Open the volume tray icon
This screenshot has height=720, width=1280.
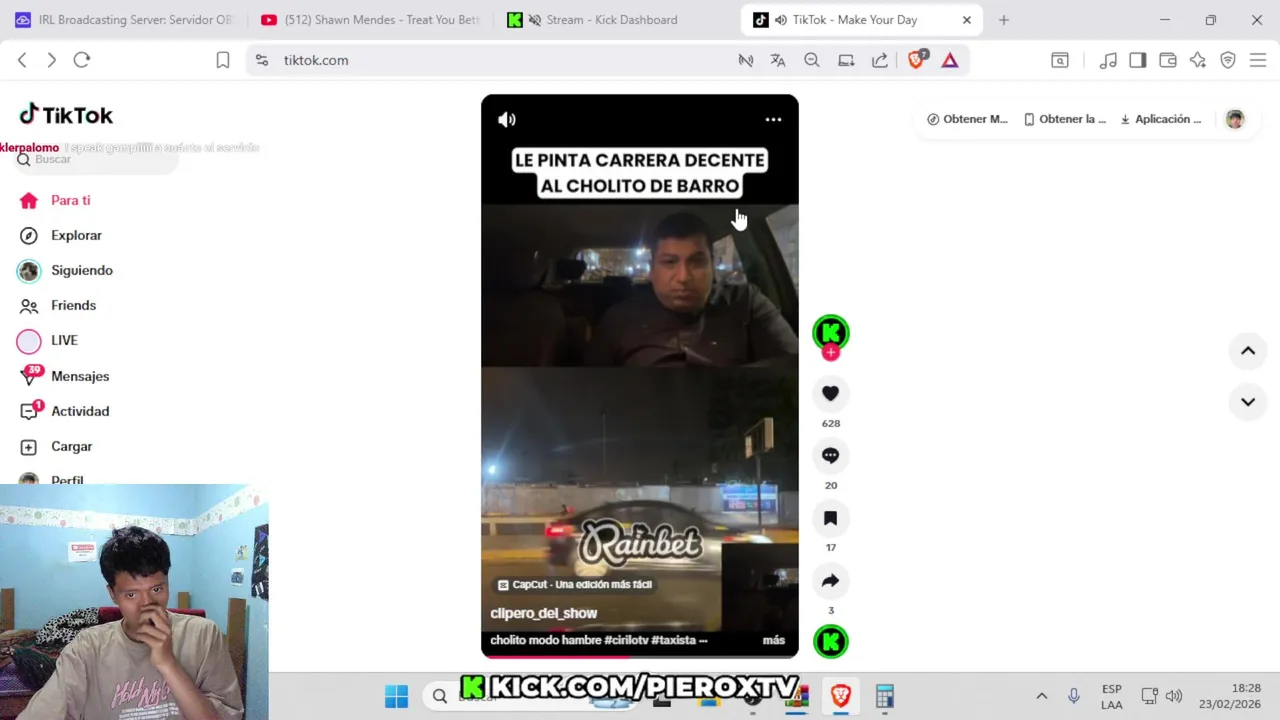(1174, 696)
